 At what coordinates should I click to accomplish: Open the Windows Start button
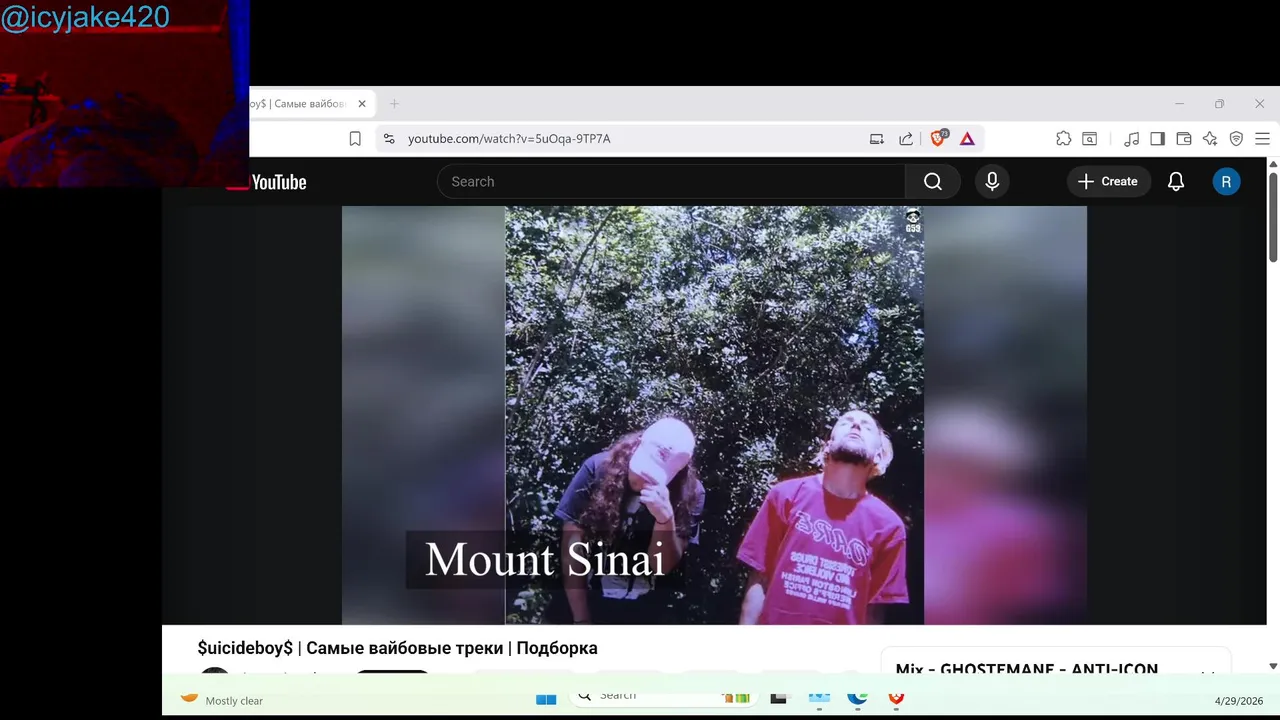[546, 699]
